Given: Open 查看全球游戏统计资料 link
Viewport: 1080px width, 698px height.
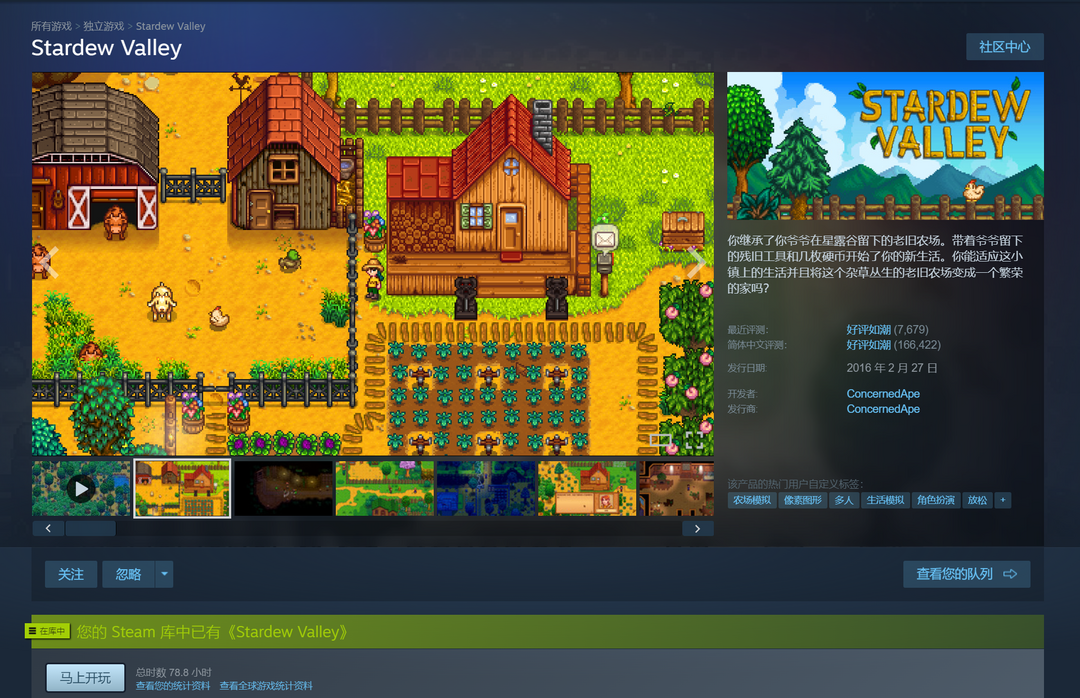Looking at the screenshot, I should (266, 686).
